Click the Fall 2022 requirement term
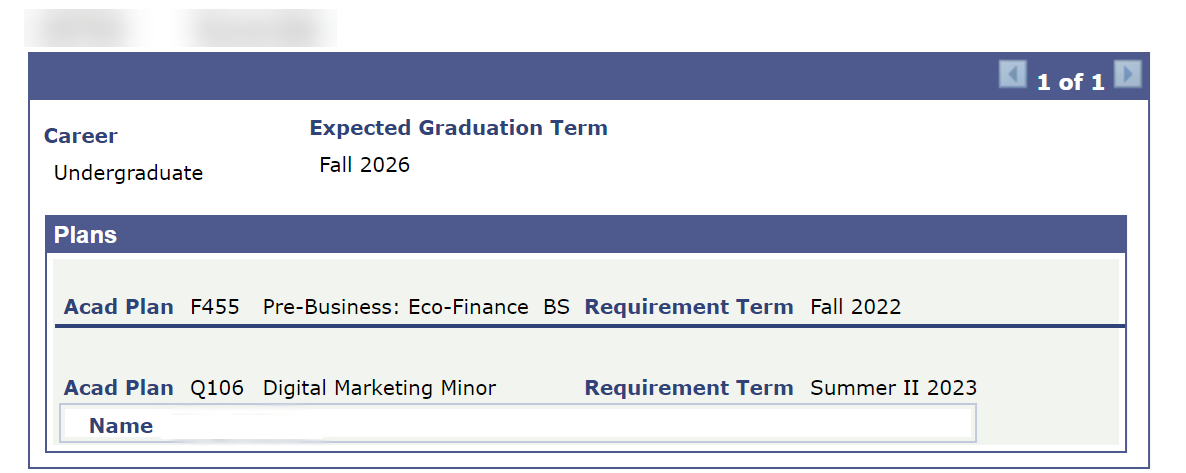Viewport: 1186px width, 473px height. pos(855,307)
